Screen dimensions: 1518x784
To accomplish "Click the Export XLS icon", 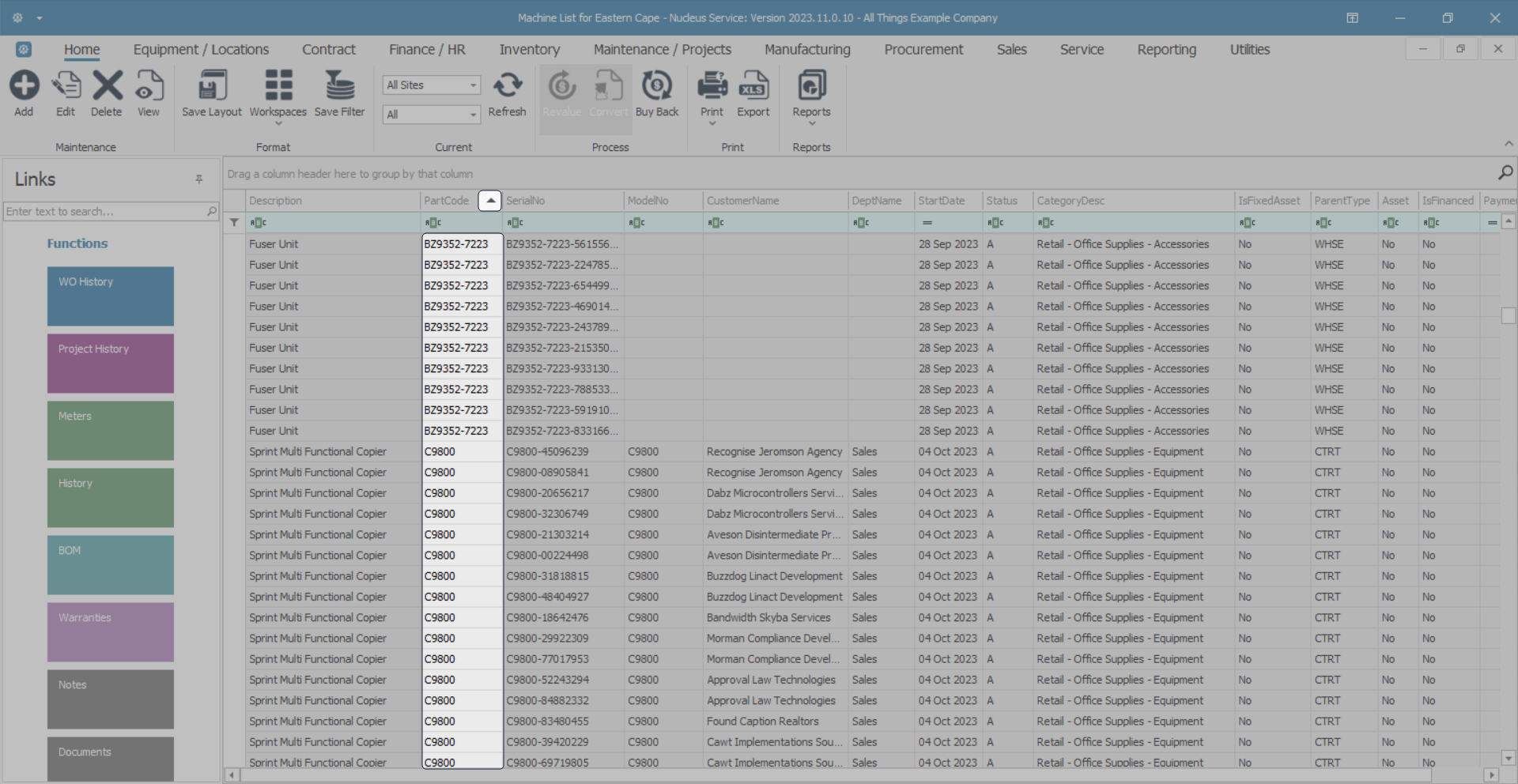I will coord(753,85).
